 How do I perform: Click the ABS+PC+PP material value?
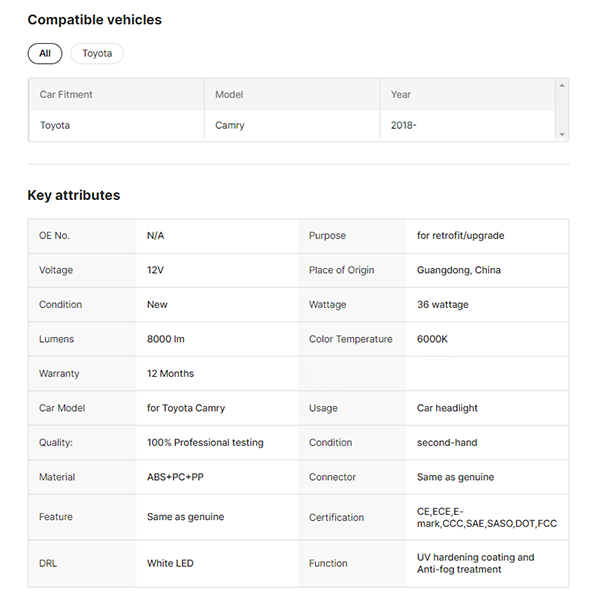175,477
